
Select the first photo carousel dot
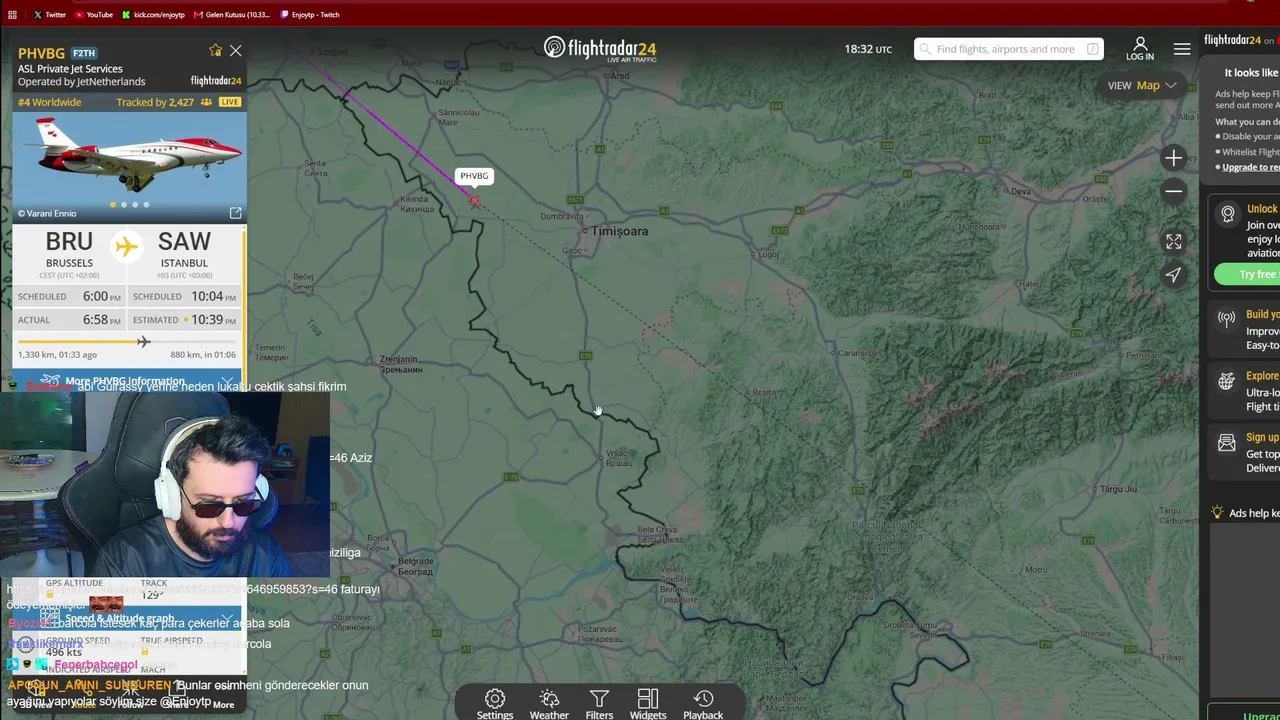tap(112, 205)
